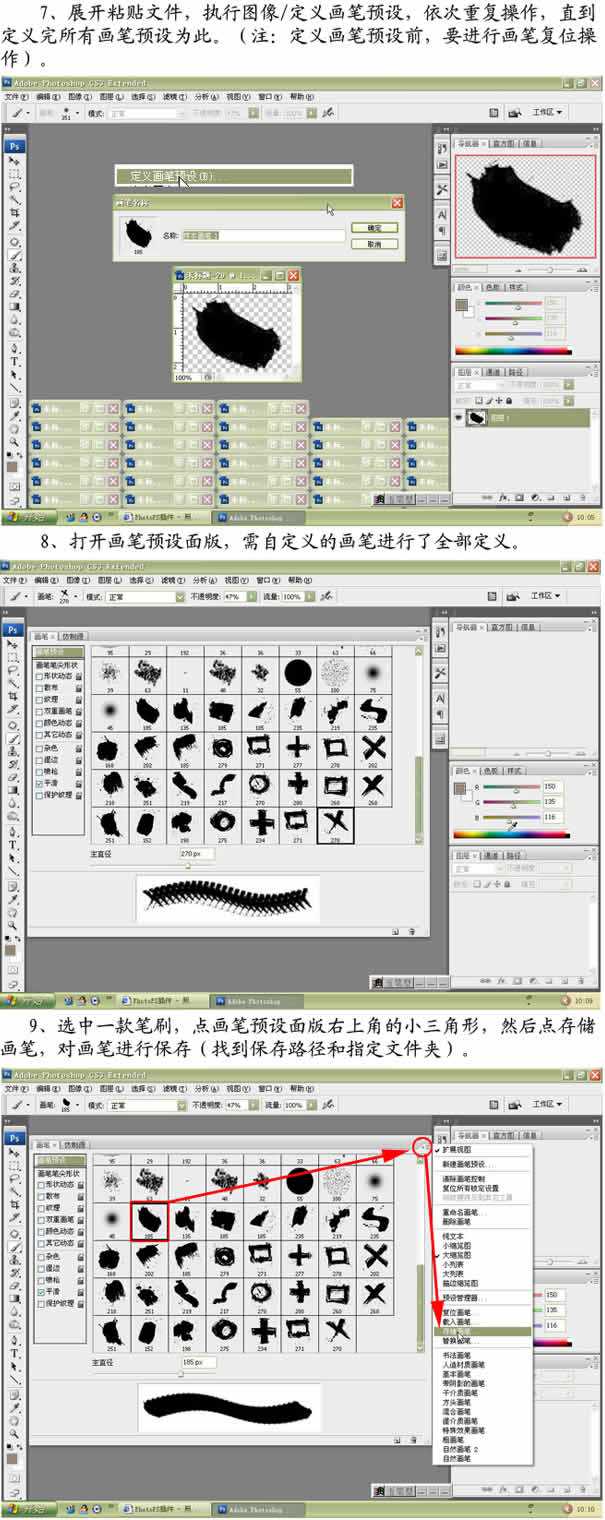
Task: Enable 湿边 checkbox in step 8 Brushes panel
Action: point(39,760)
